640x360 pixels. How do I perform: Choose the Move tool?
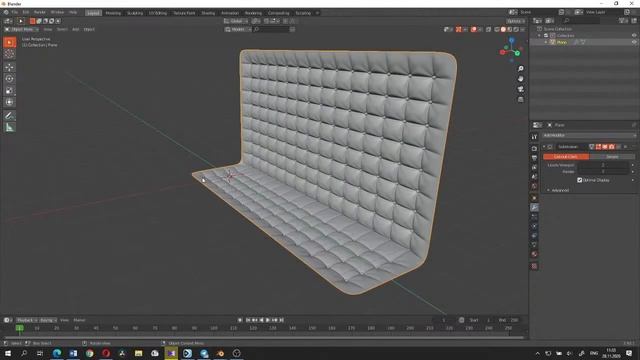[10, 67]
